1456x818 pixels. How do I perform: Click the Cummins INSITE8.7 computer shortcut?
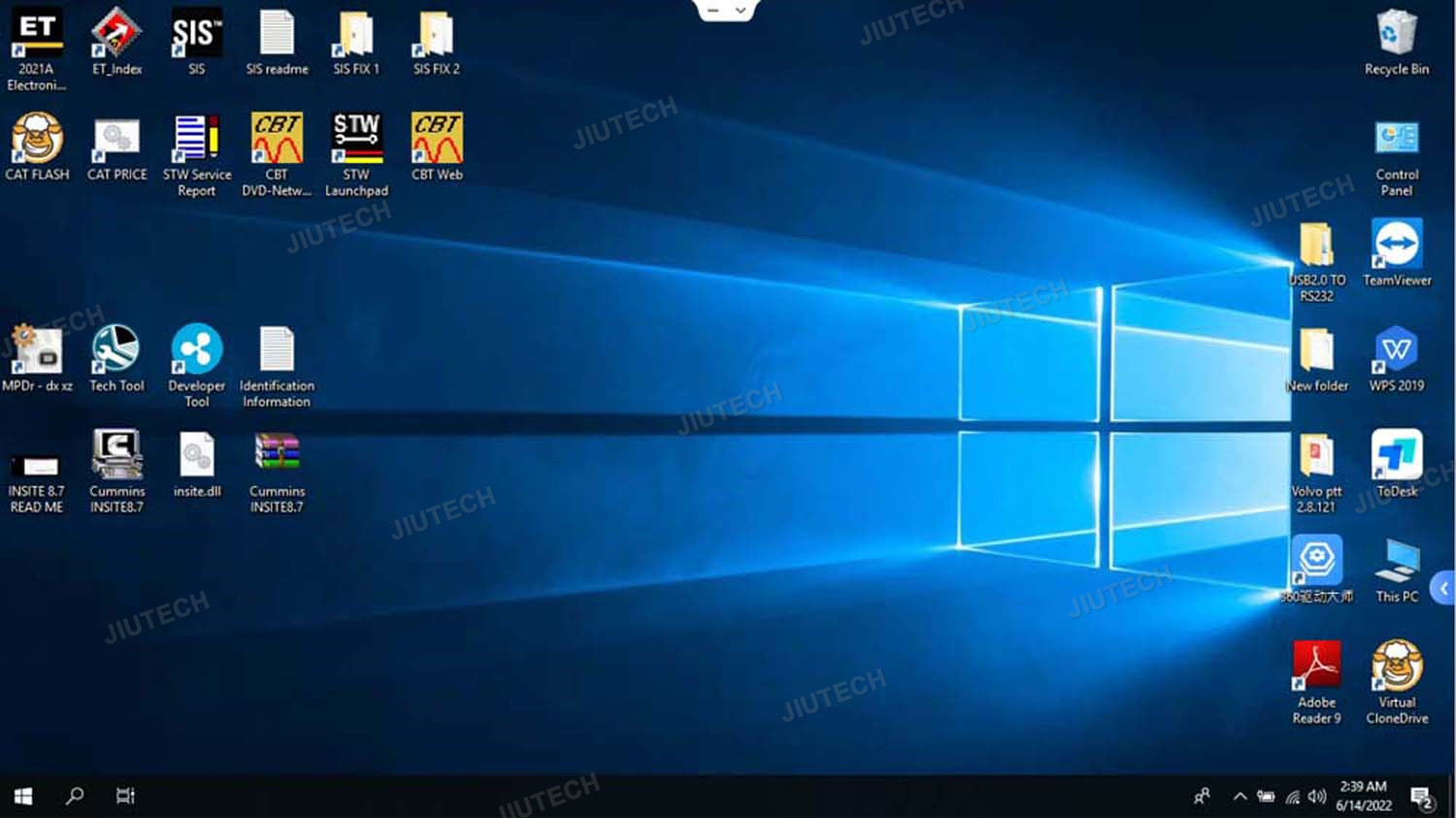click(x=116, y=456)
